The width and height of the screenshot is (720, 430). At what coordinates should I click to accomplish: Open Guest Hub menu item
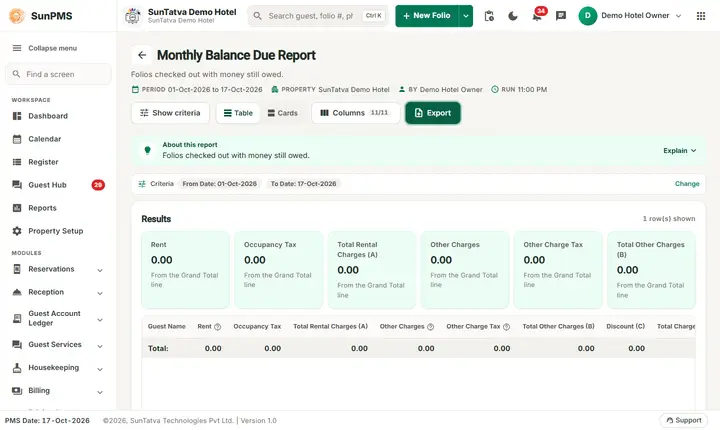click(x=58, y=185)
